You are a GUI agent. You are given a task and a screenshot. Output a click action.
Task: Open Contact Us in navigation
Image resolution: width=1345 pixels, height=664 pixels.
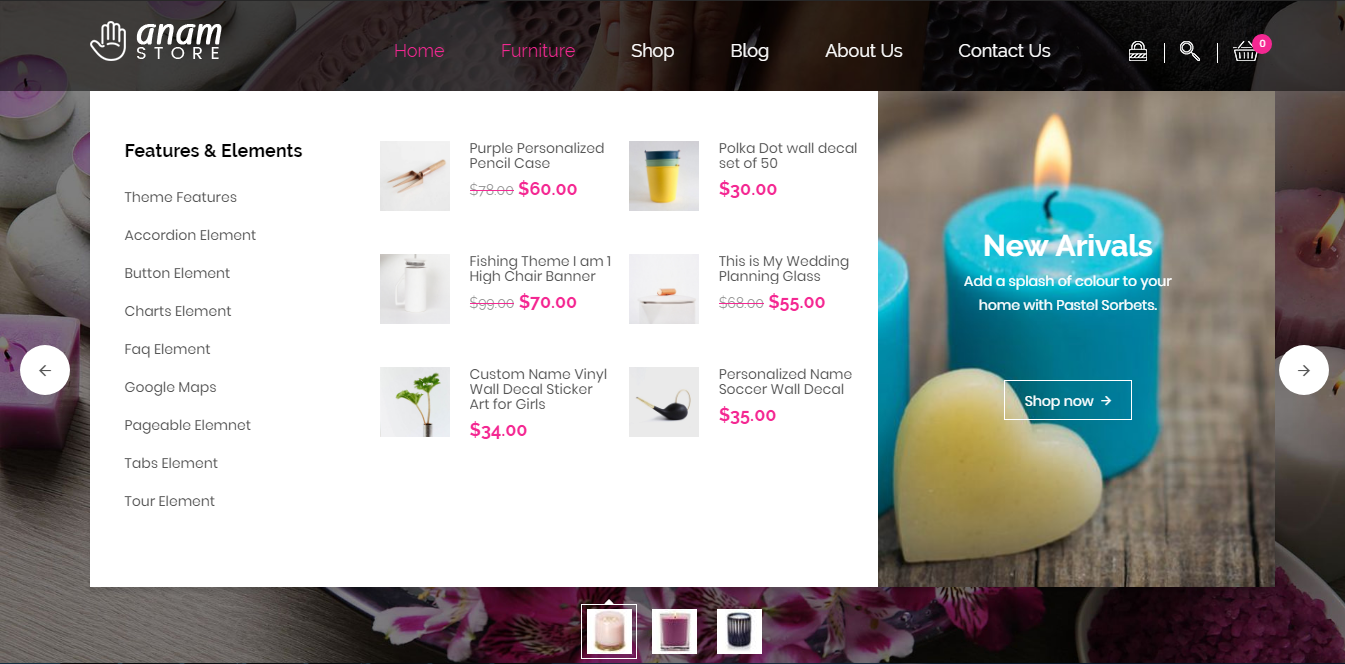pos(1004,51)
